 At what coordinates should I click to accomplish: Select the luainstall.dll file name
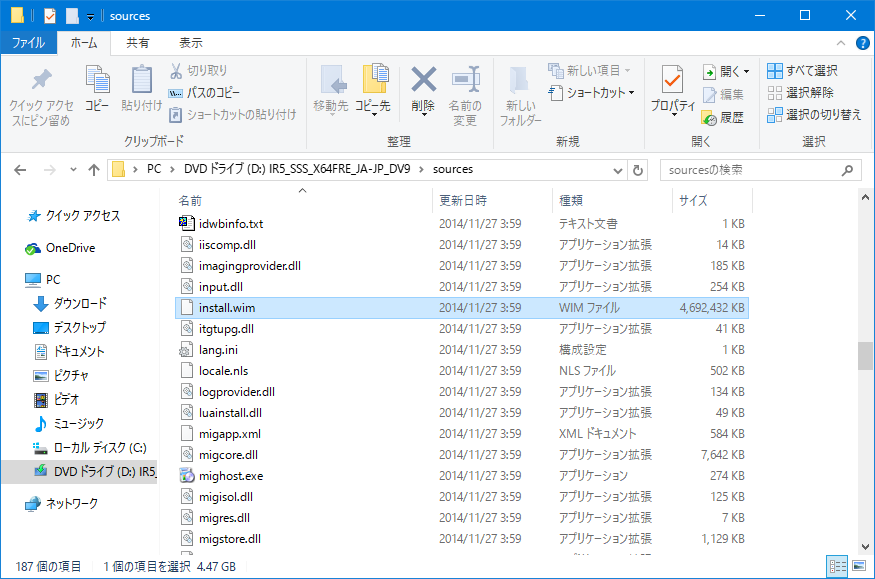tap(230, 413)
